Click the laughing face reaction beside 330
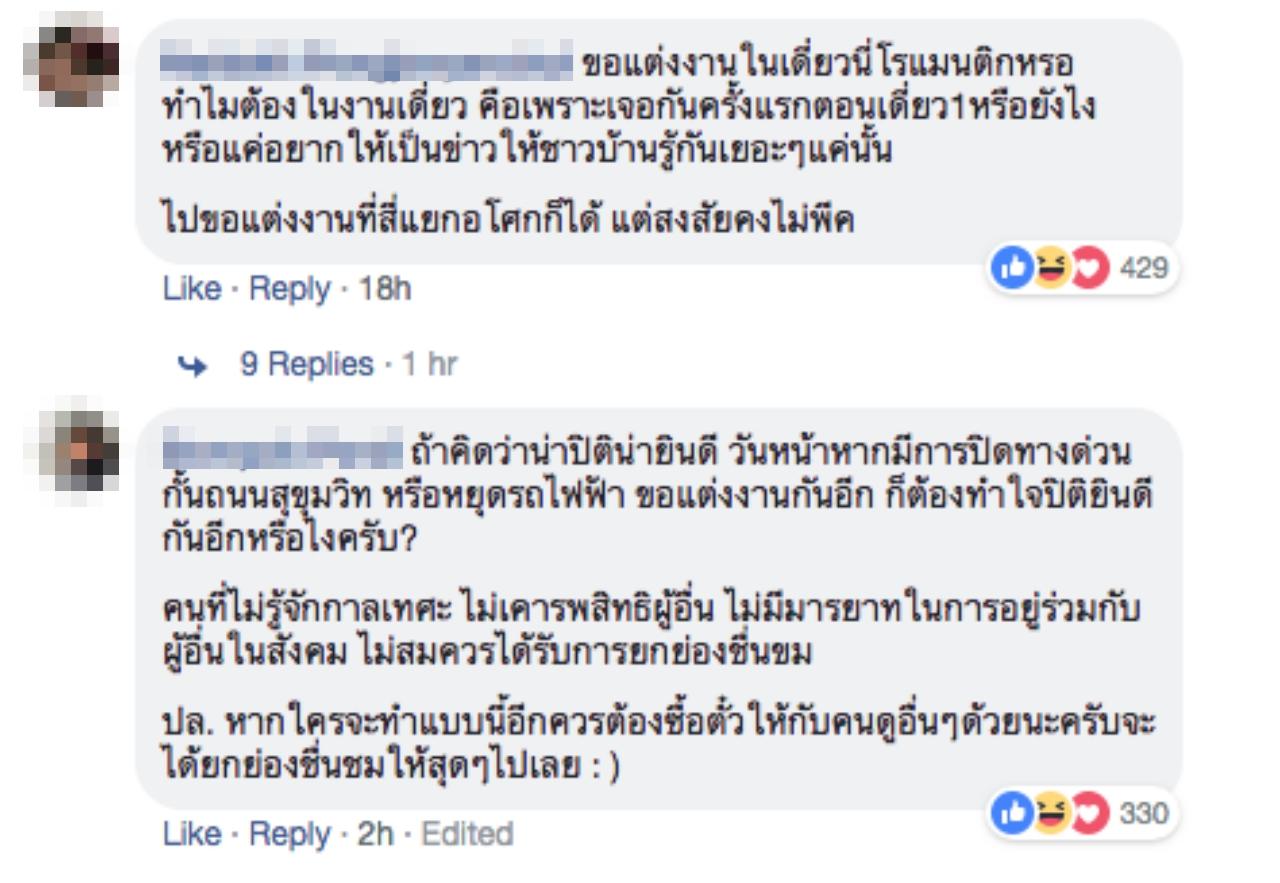Screen dimensions: 1280x883 point(1051,813)
